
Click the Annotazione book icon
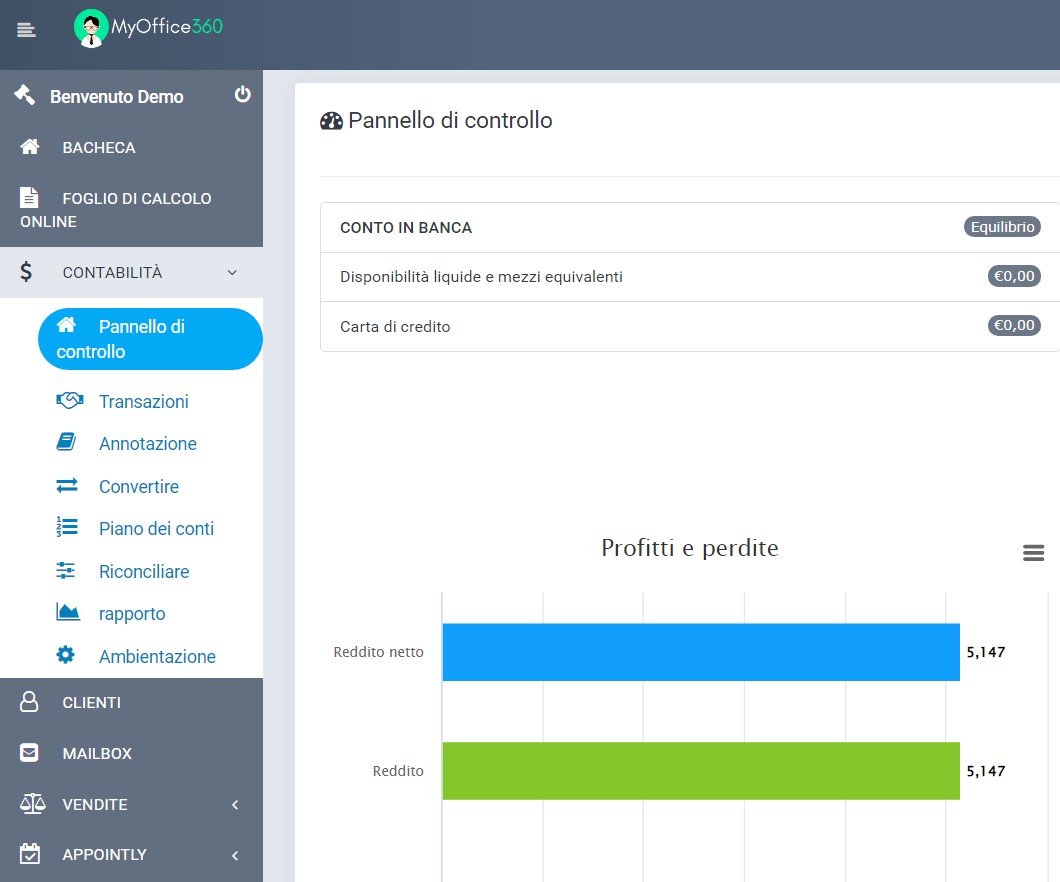[x=66, y=442]
